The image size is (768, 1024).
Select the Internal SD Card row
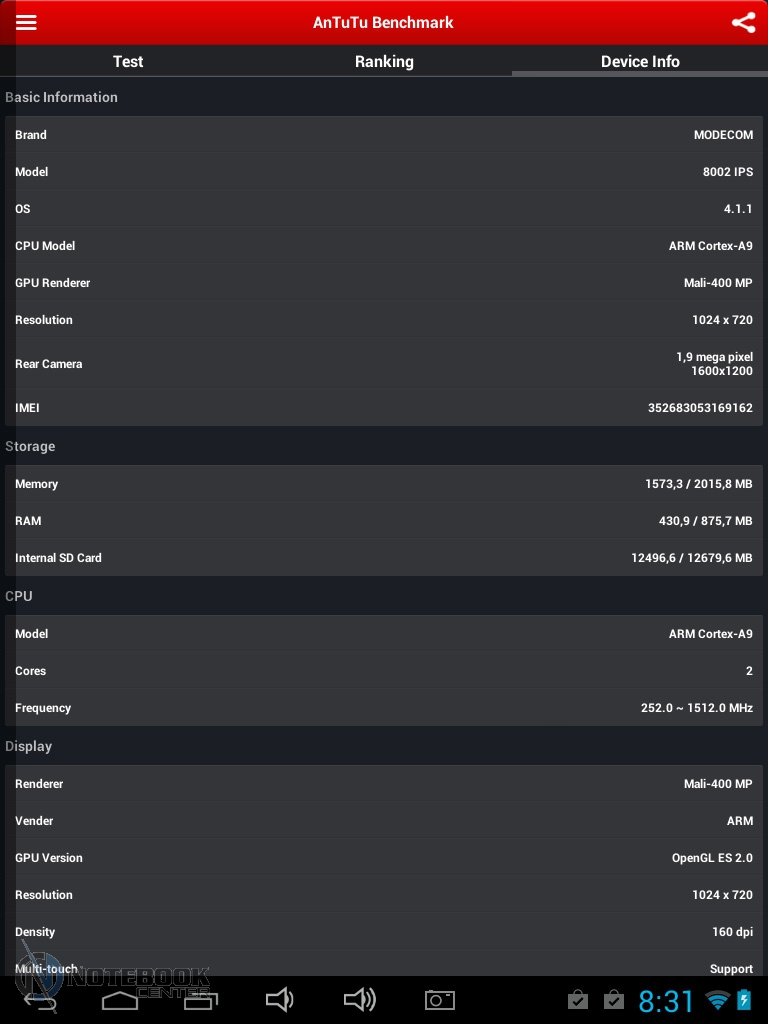[x=384, y=558]
